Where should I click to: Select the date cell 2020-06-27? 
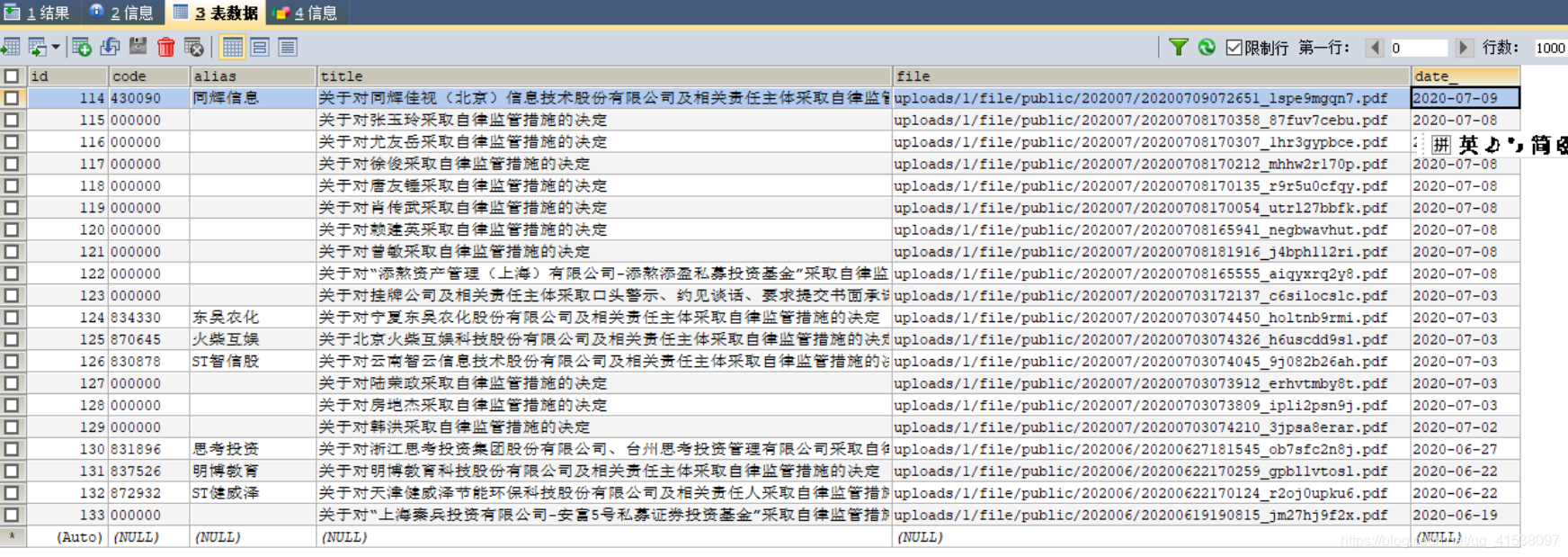pos(1466,449)
